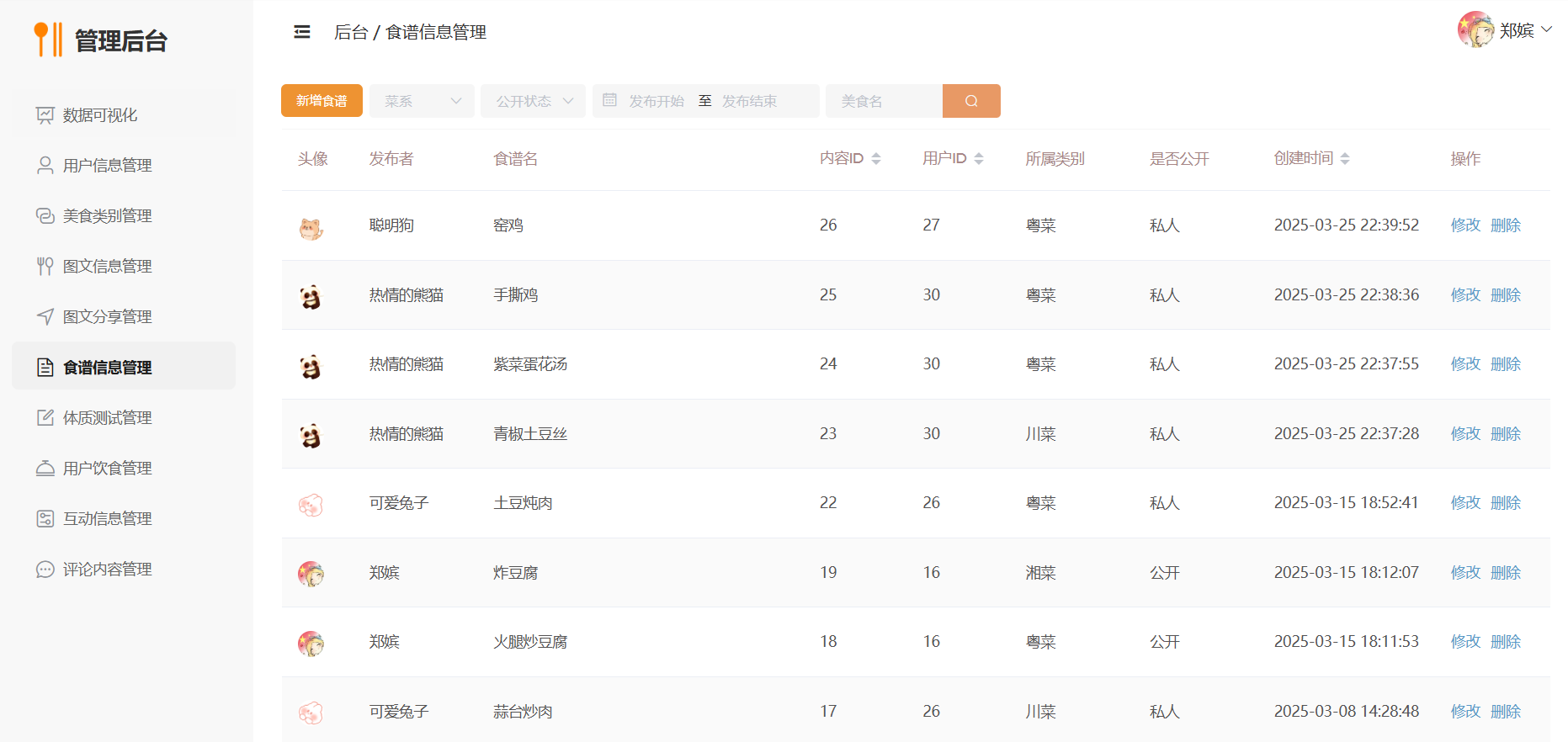Click the 图文信息管理 fork-spoon icon

click(45, 267)
